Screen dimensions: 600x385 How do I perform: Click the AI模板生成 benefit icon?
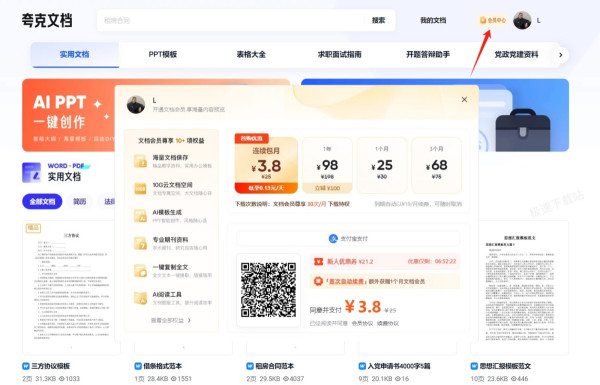pos(140,215)
